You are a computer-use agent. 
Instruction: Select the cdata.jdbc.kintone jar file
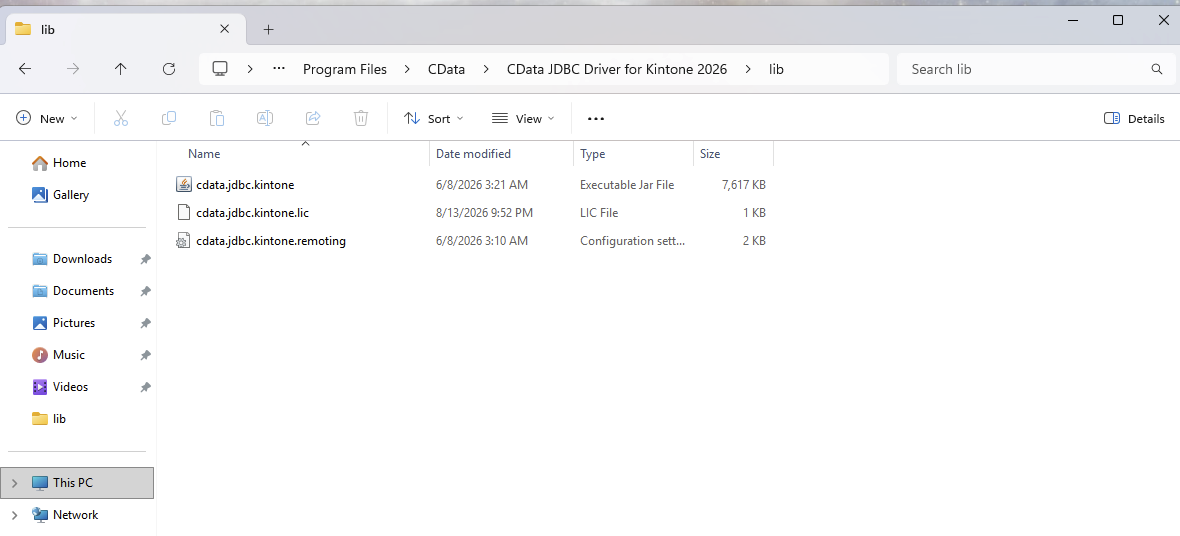coord(245,184)
